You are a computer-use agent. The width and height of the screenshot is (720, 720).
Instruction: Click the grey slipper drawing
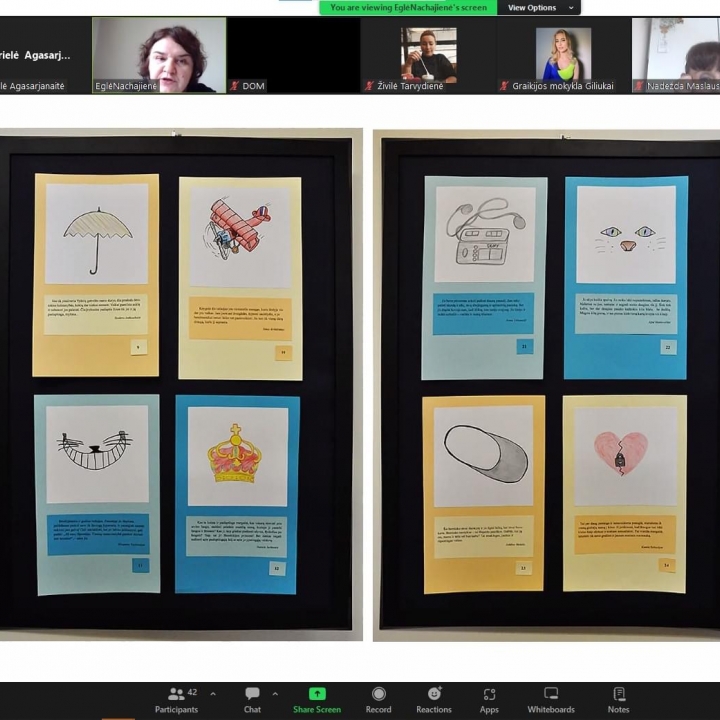[486, 454]
